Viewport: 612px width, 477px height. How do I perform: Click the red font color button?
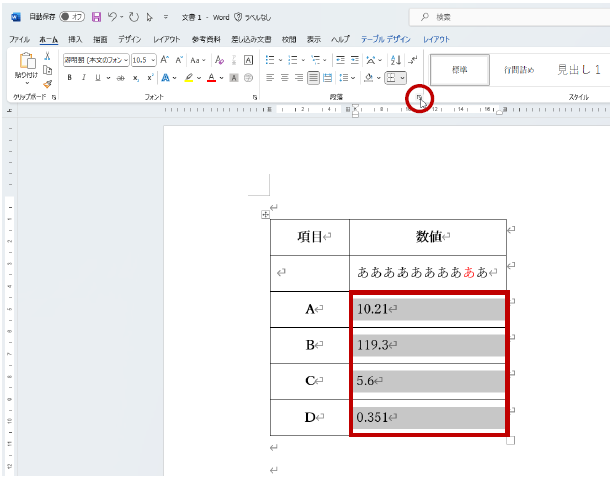212,77
